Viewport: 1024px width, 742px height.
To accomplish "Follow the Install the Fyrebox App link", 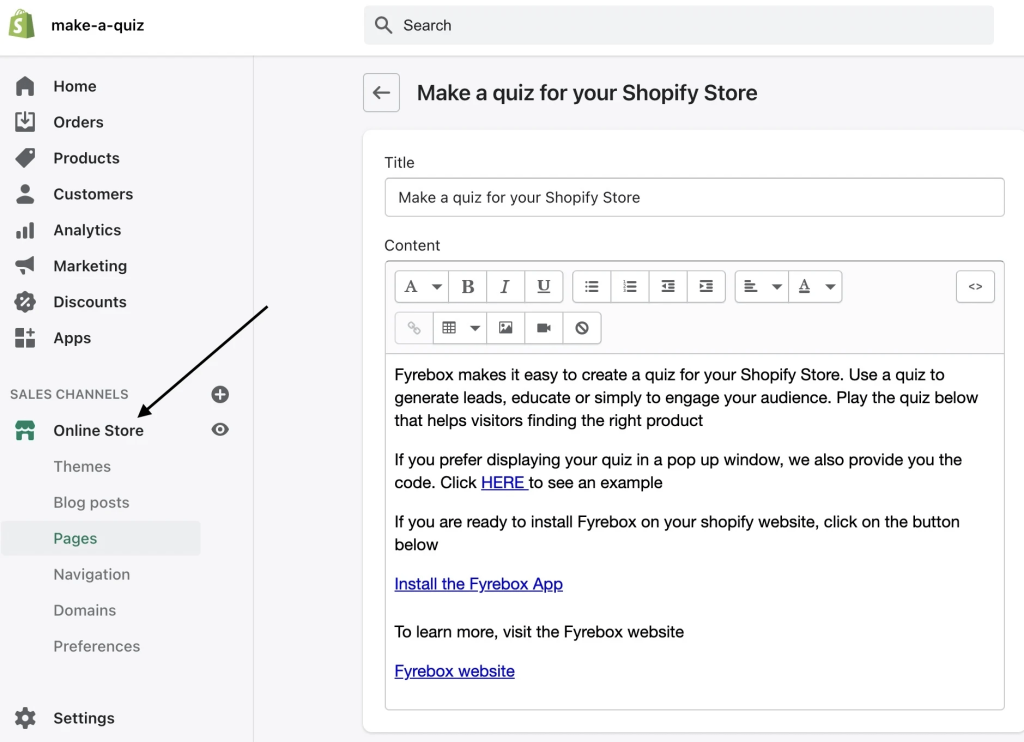I will 478,584.
